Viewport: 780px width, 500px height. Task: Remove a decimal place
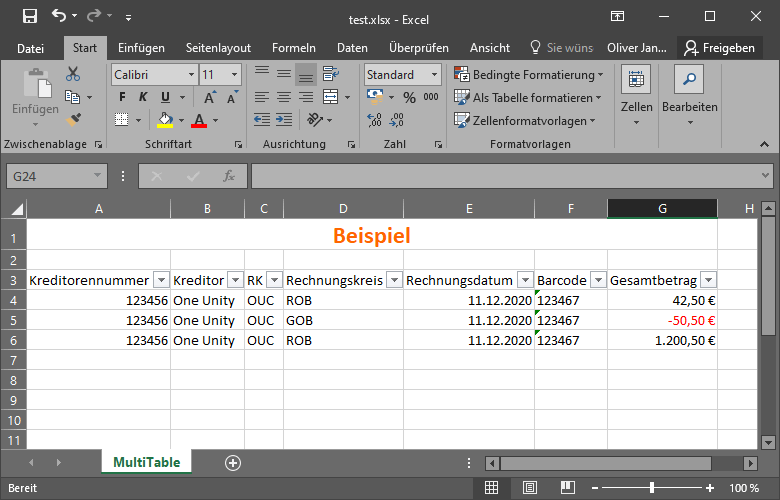coord(396,120)
